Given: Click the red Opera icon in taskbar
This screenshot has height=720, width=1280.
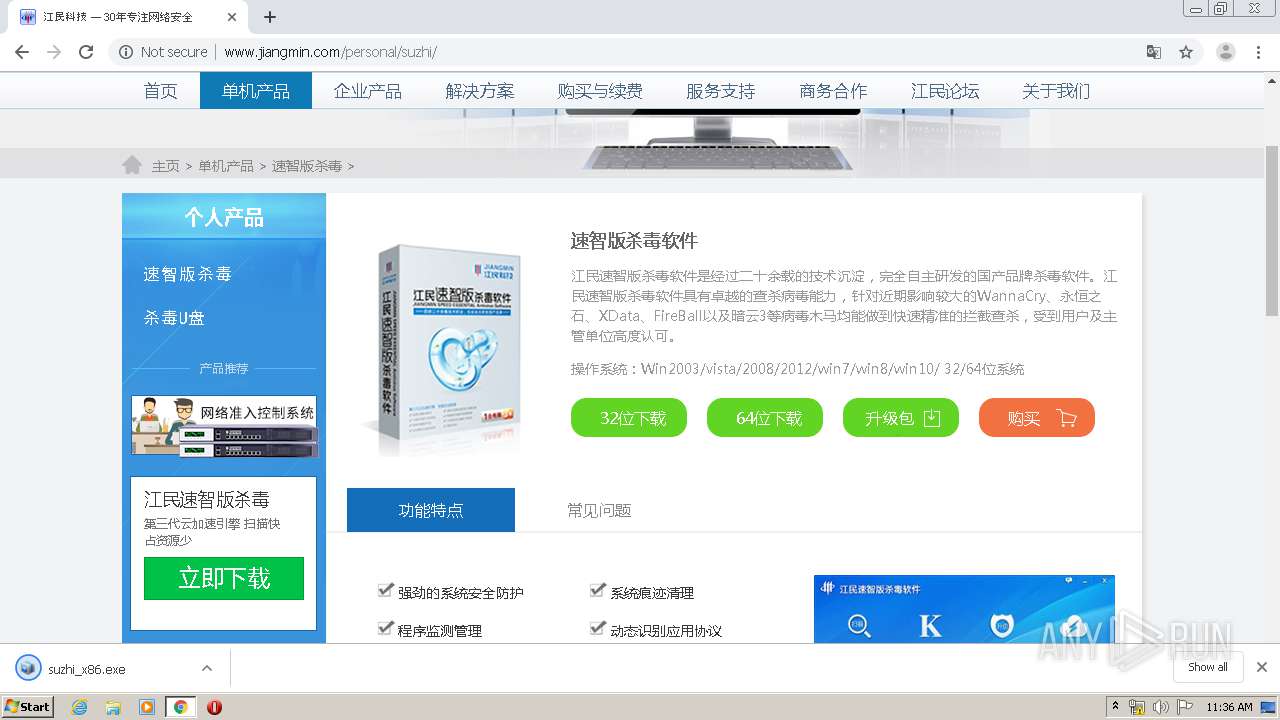Looking at the screenshot, I should (x=214, y=707).
